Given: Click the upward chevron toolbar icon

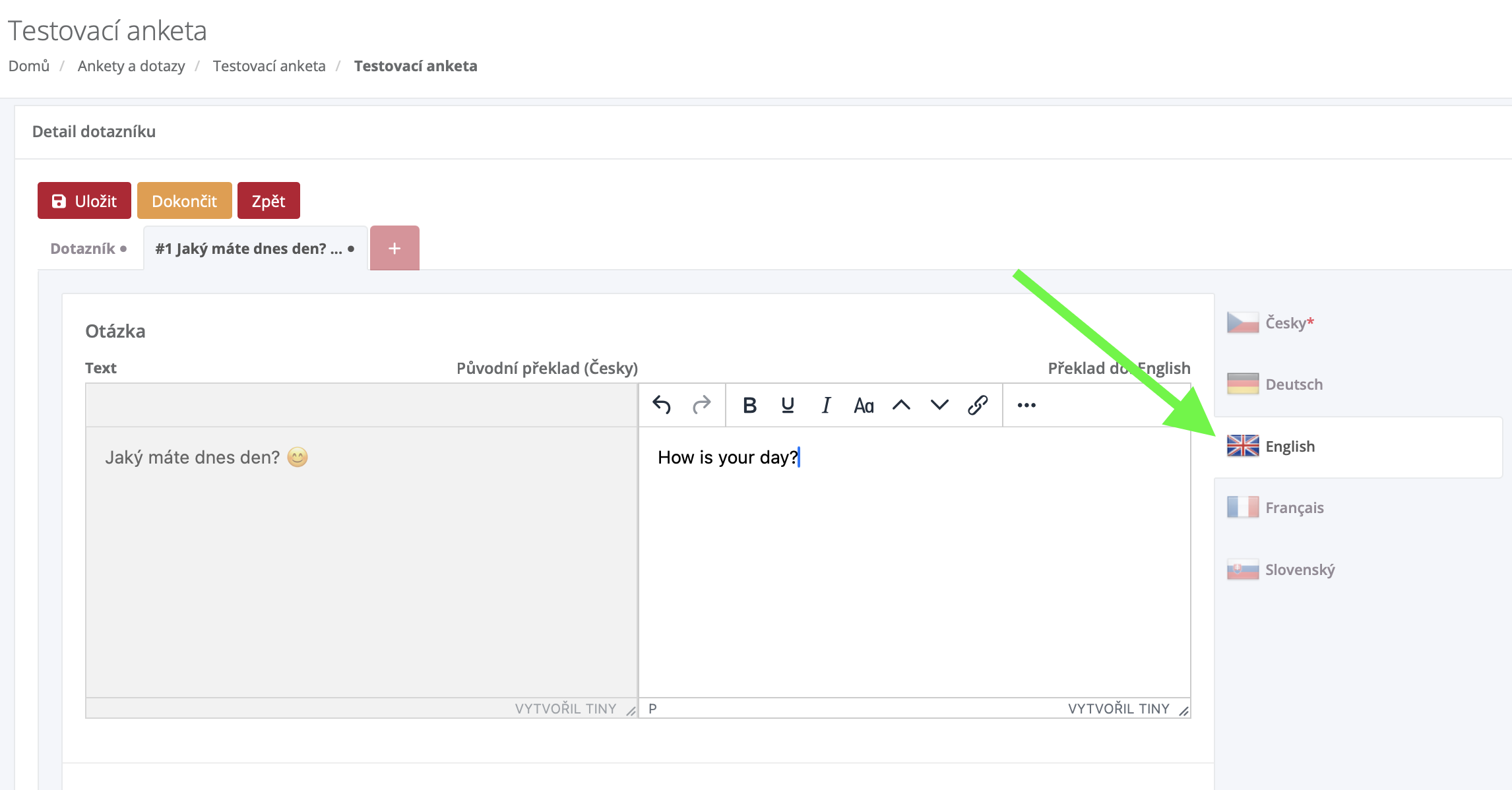Looking at the screenshot, I should (901, 405).
